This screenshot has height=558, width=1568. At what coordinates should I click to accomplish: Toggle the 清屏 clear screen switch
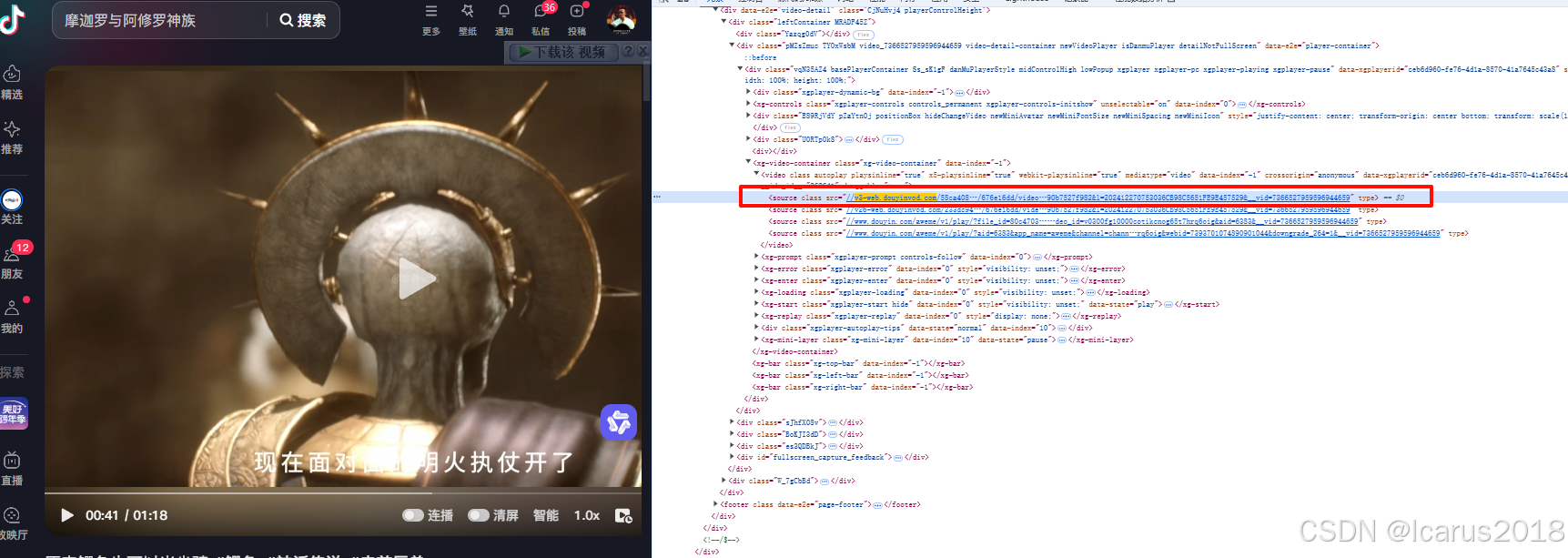pyautogui.click(x=479, y=515)
